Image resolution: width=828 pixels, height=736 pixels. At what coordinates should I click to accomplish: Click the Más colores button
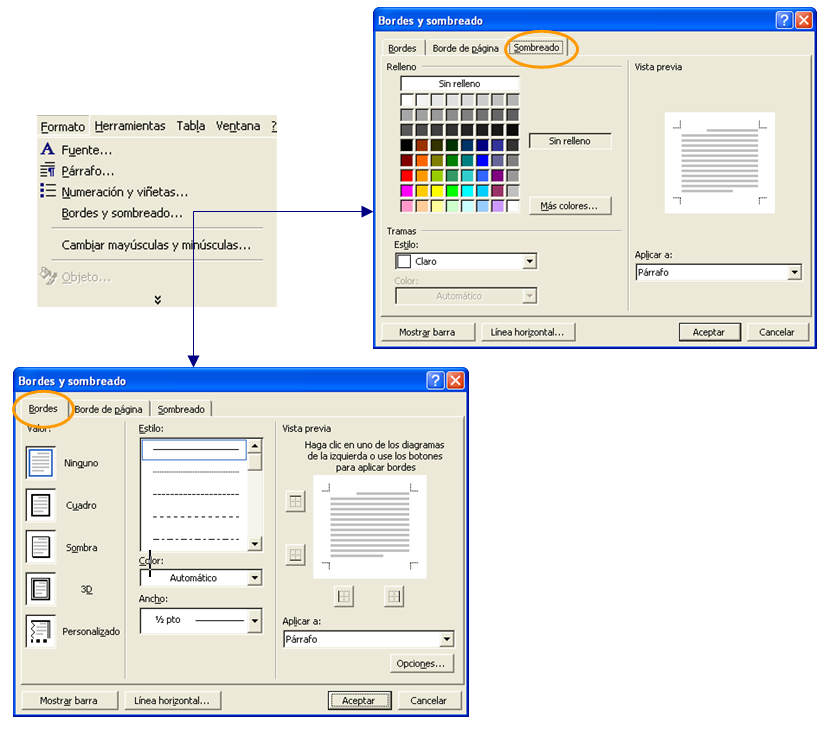pyautogui.click(x=569, y=206)
